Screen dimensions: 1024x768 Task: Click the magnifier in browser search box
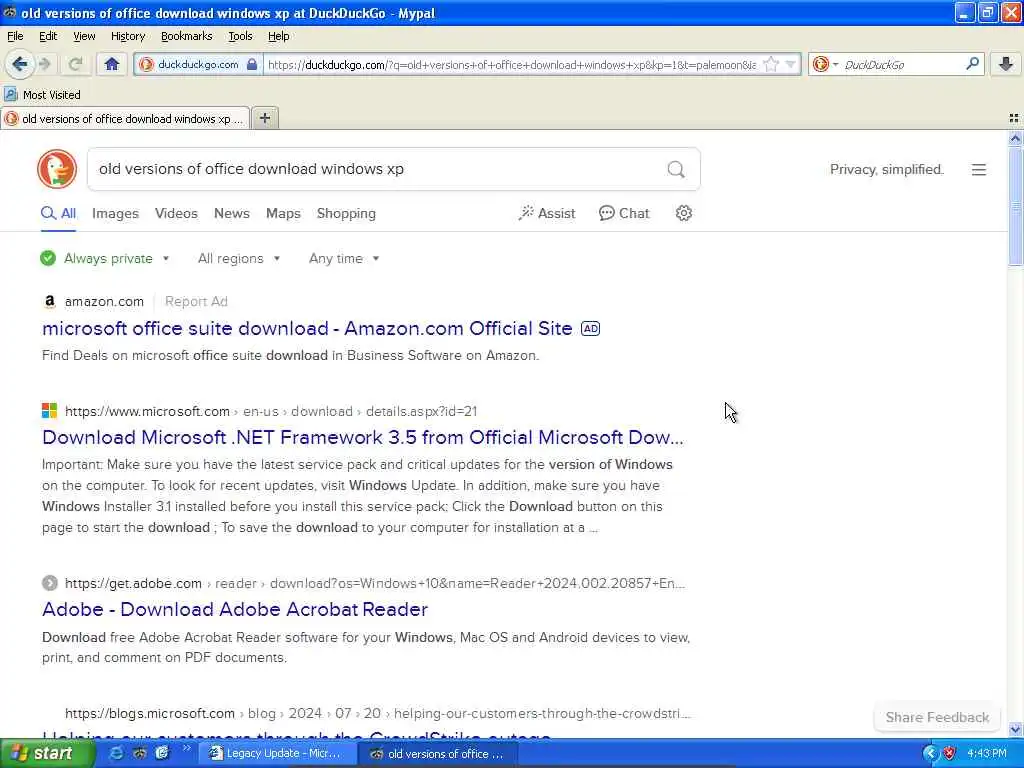tap(972, 64)
